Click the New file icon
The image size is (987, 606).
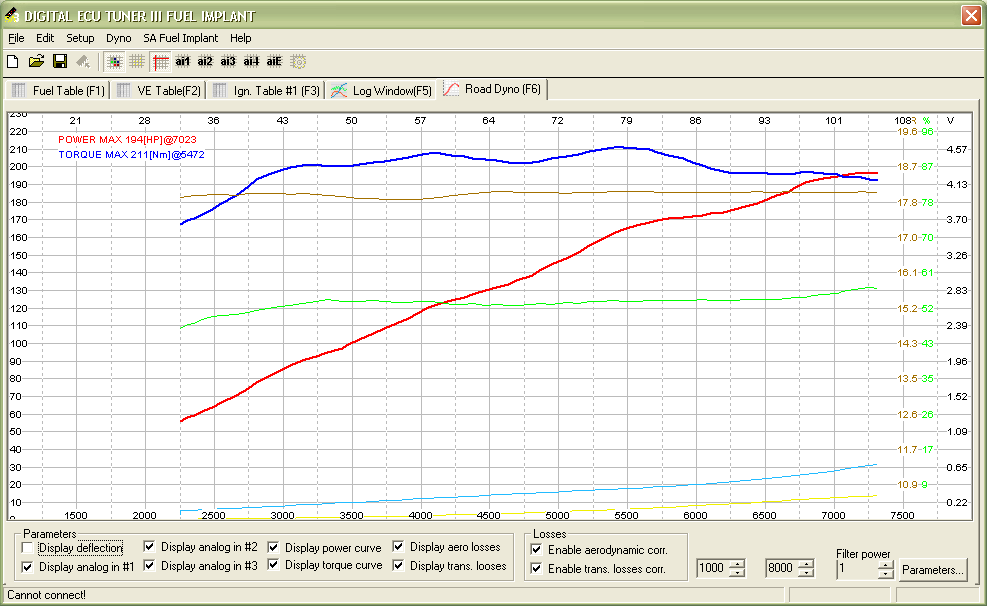[x=13, y=61]
